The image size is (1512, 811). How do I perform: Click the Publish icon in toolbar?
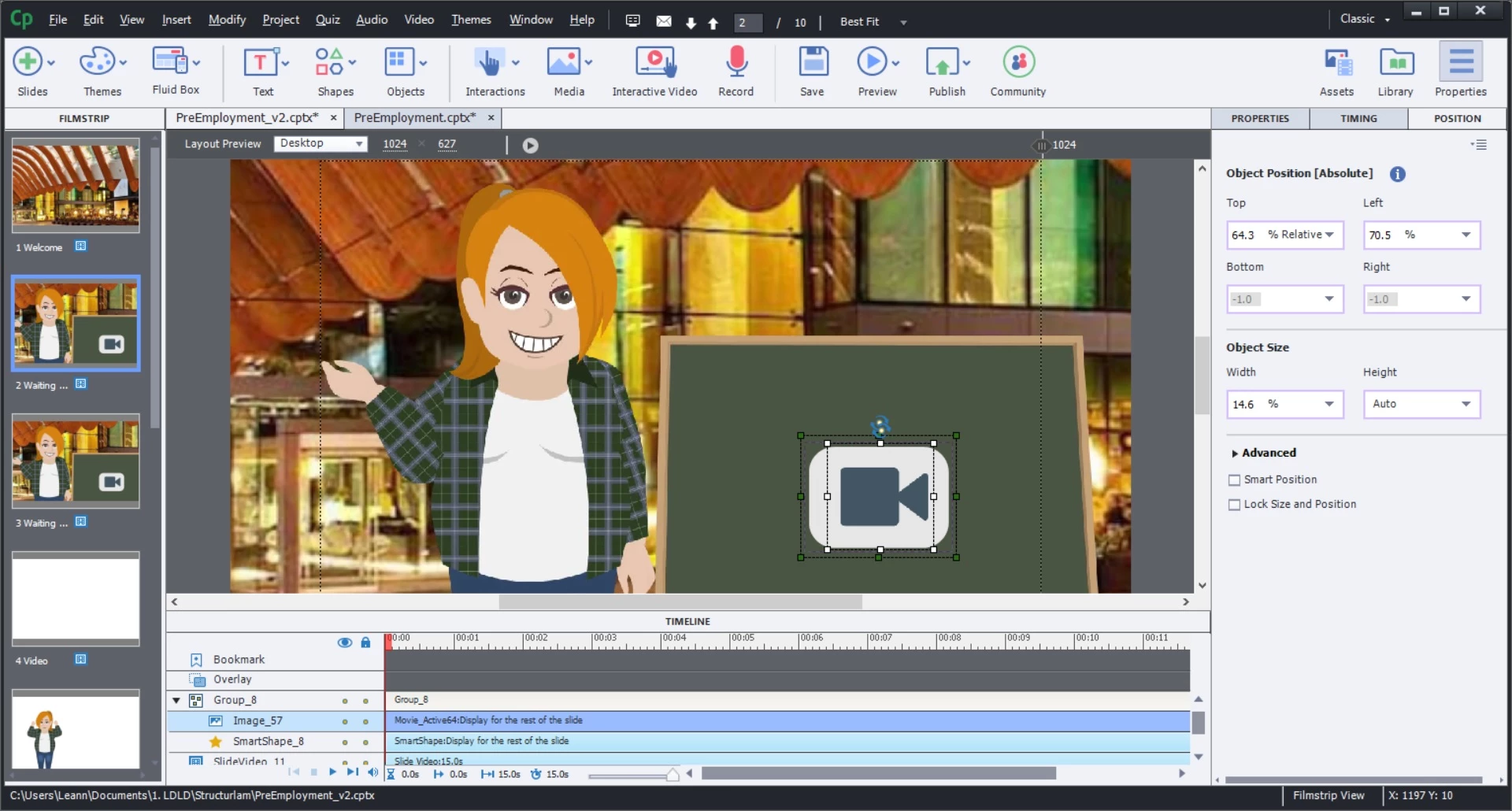click(942, 63)
